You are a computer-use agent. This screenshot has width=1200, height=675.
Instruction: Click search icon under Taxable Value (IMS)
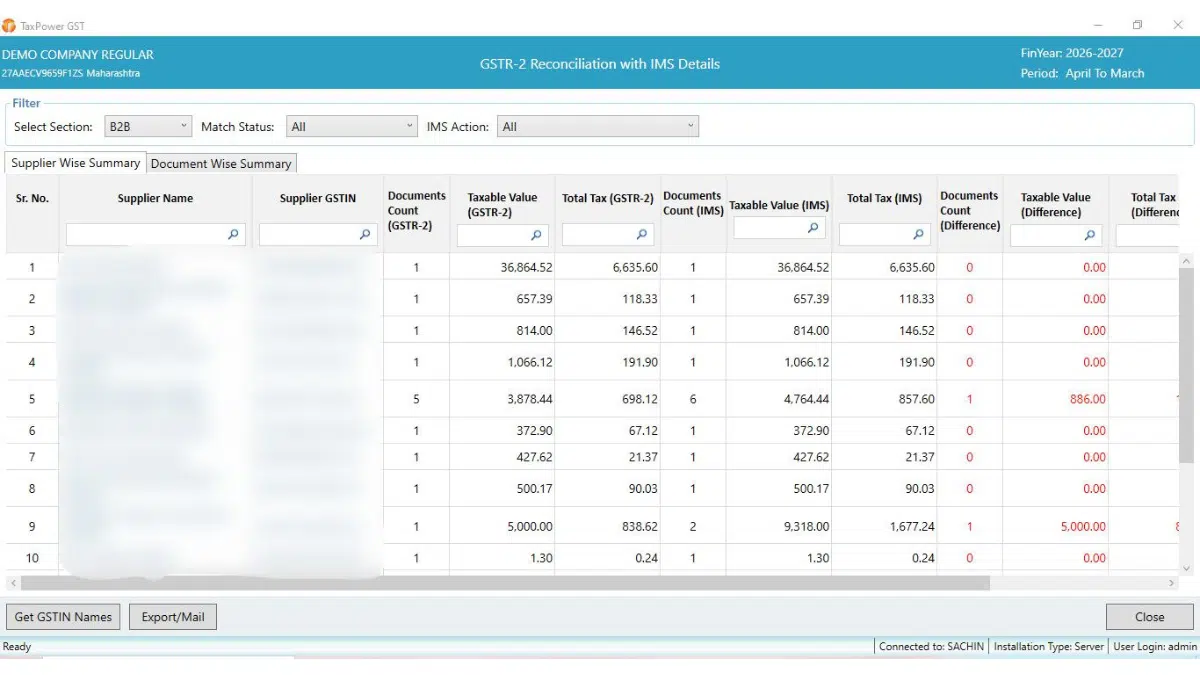(813, 228)
